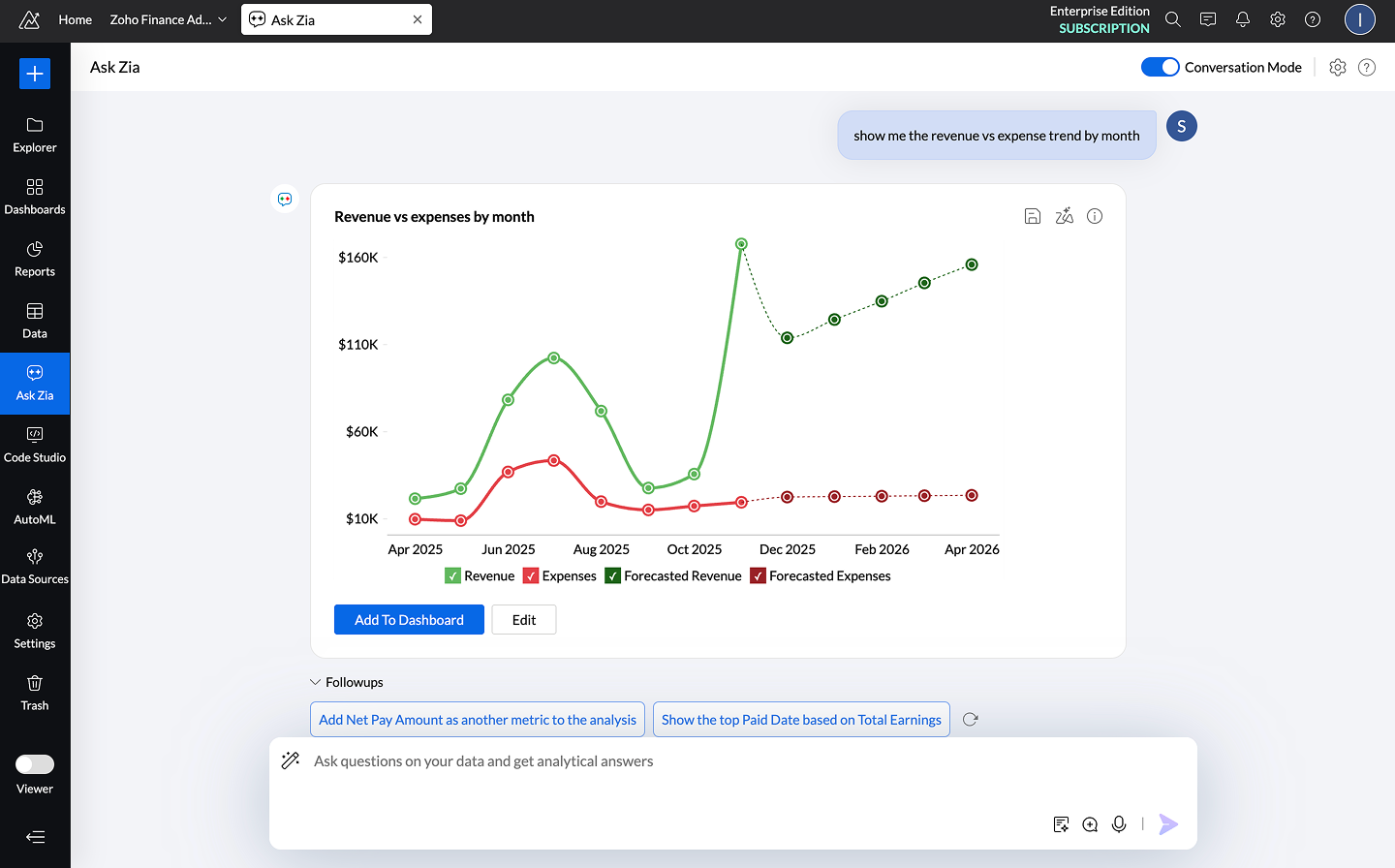The width and height of the screenshot is (1395, 868).
Task: Open Zia insights on the chart
Action: click(x=1064, y=216)
